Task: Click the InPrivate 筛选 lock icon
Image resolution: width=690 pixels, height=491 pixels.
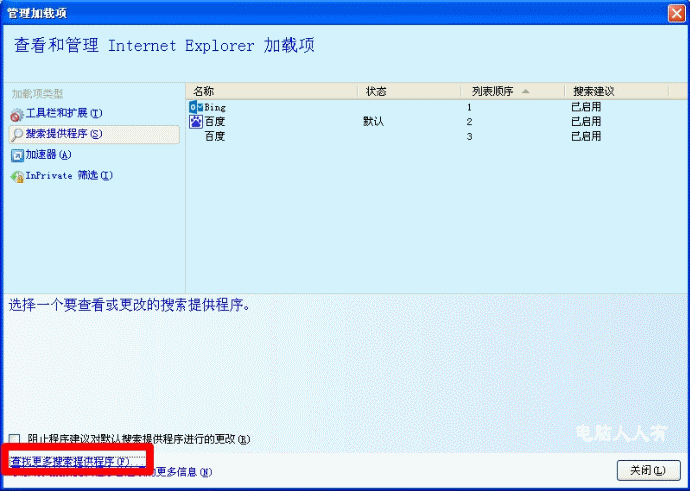Action: [x=17, y=176]
